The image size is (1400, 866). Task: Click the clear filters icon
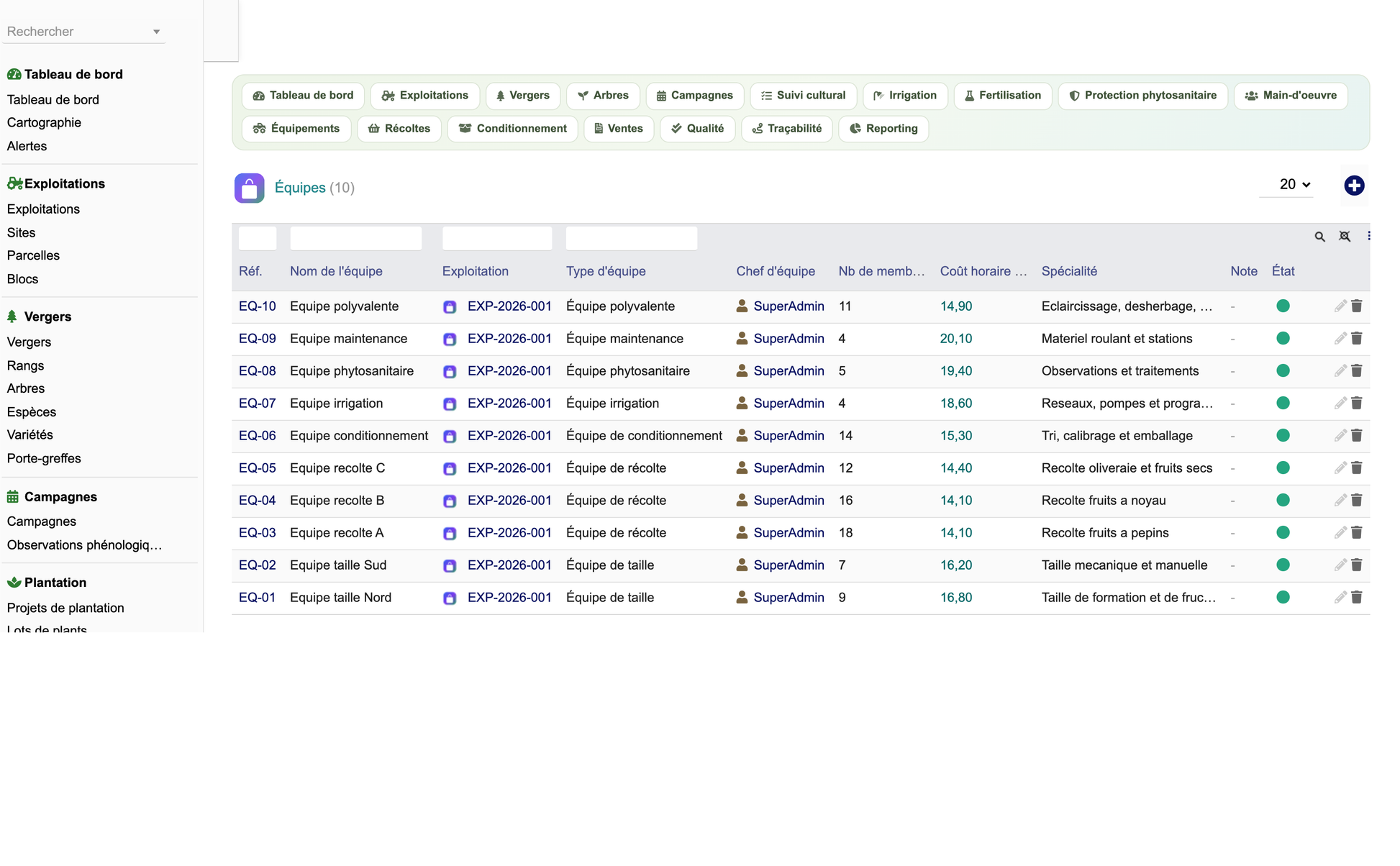[1345, 236]
